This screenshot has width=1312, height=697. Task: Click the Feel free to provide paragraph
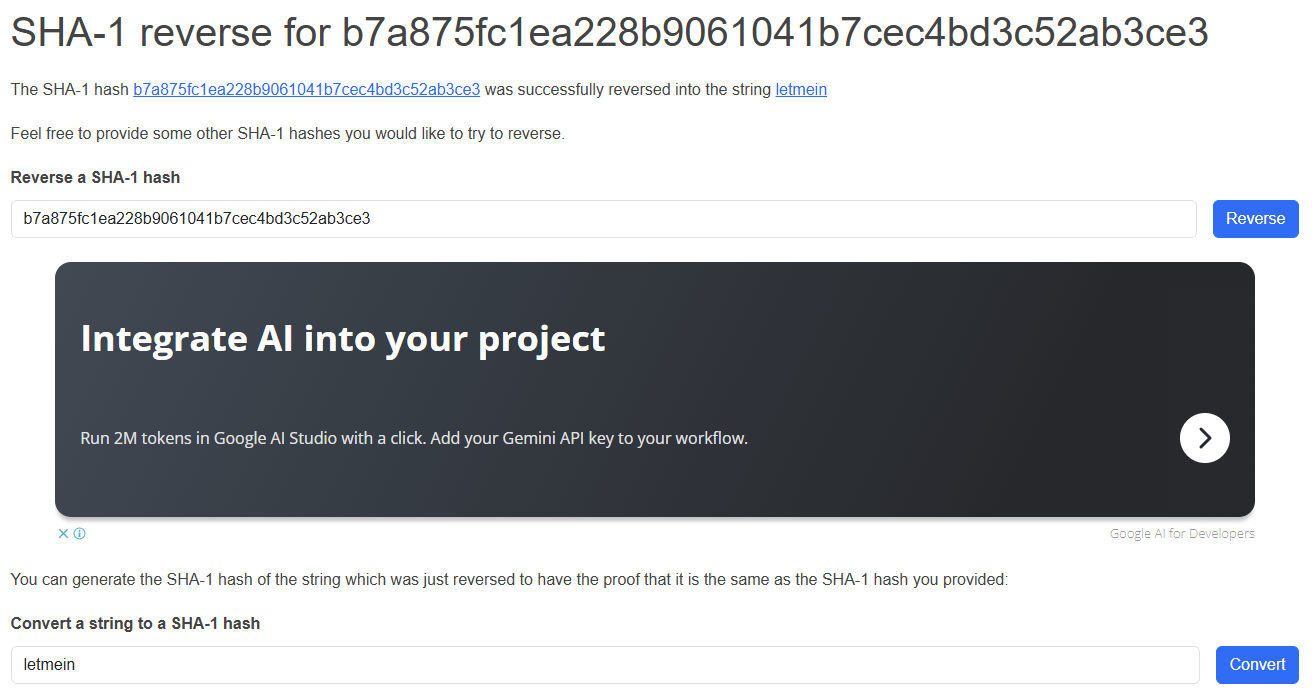click(x=288, y=133)
